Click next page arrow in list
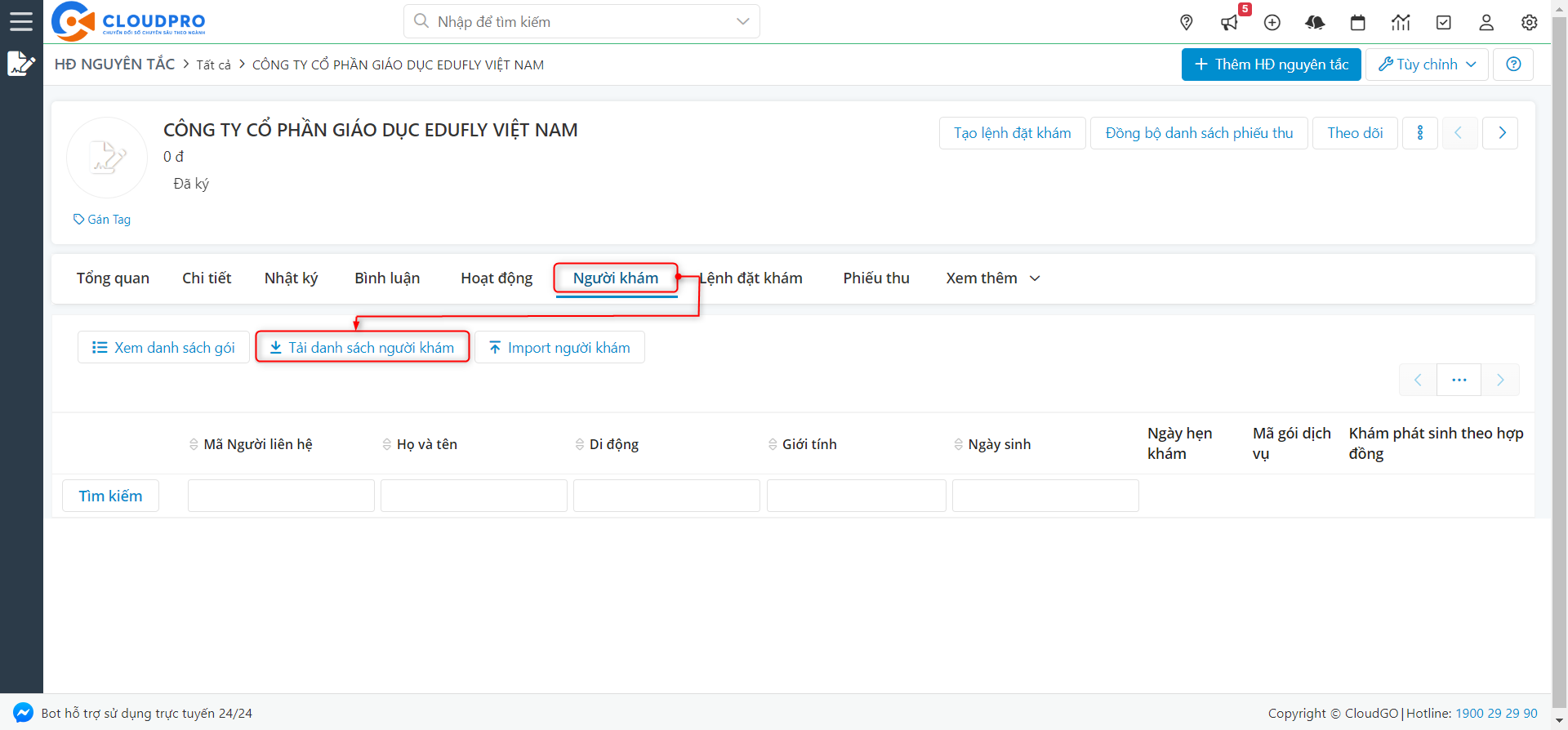Viewport: 1568px width, 730px height. pos(1500,380)
